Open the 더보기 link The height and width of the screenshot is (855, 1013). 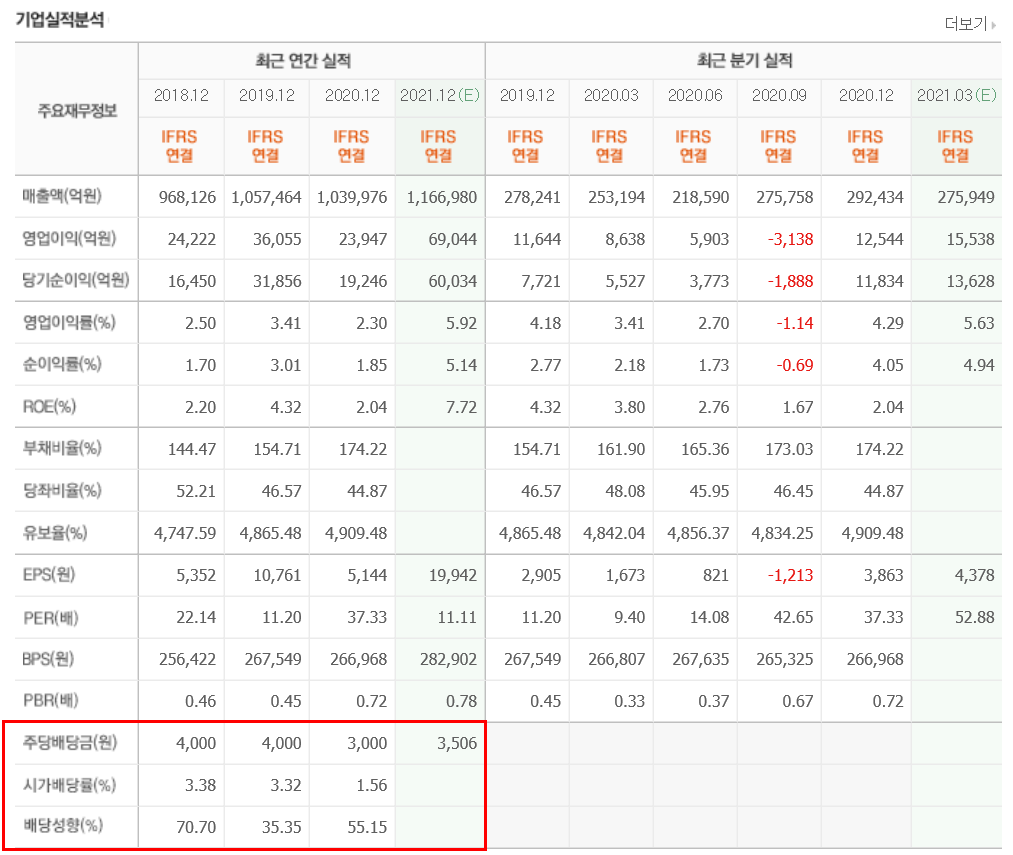(970, 24)
